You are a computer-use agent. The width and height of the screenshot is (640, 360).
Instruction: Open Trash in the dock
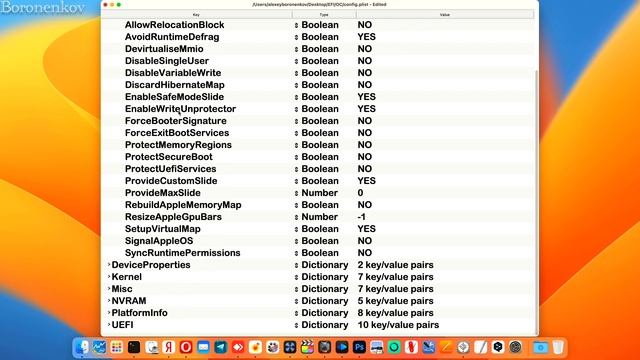558,347
